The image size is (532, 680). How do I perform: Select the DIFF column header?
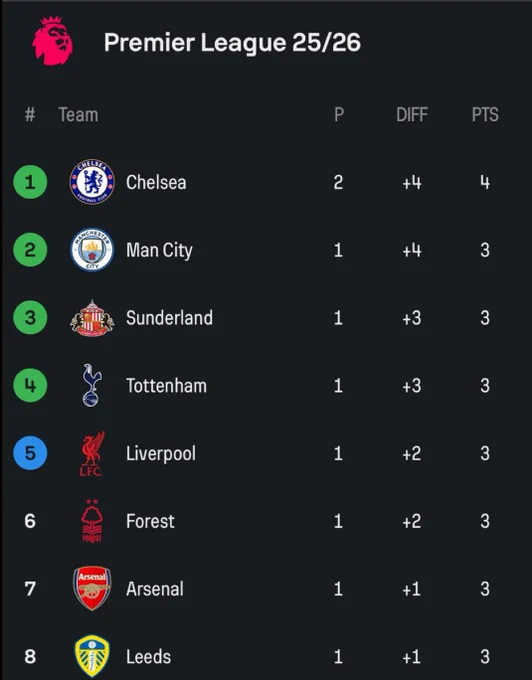click(x=412, y=115)
